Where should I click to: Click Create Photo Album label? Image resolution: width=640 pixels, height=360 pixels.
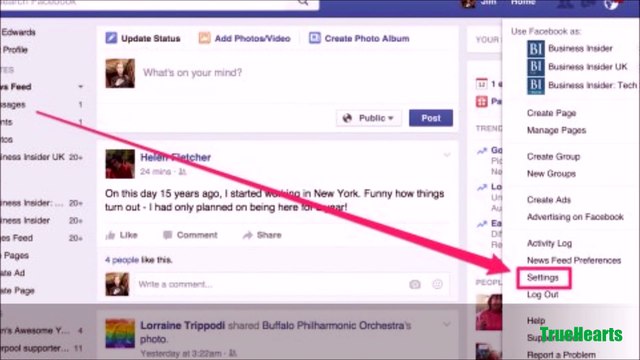point(367,38)
